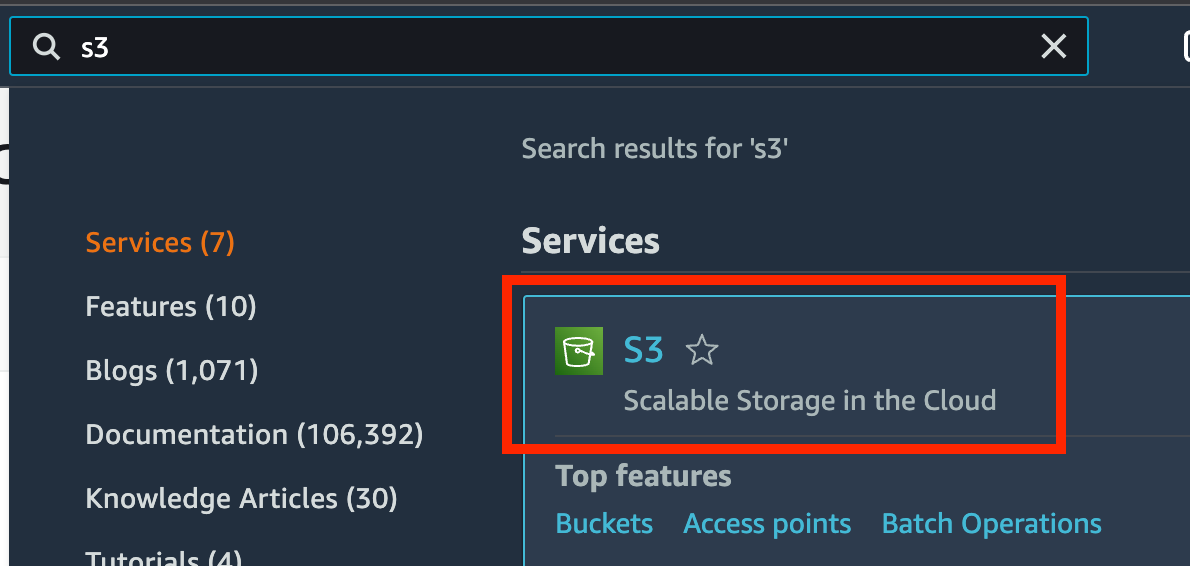This screenshot has height=566, width=1190.
Task: Click the cut-off icon right of search bar
Action: tap(1186, 47)
